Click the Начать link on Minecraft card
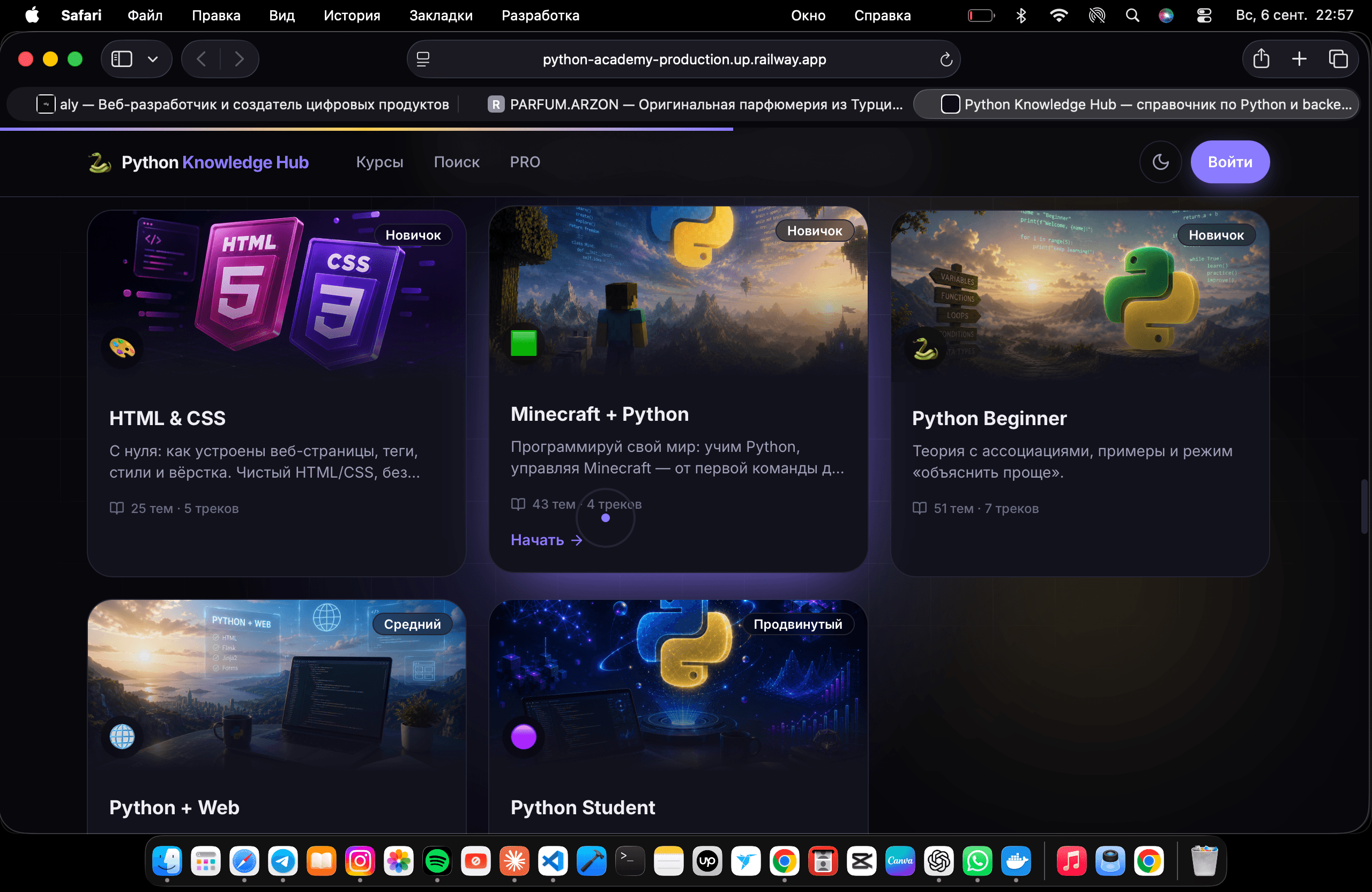Viewport: 1372px width, 892px height. pos(547,540)
